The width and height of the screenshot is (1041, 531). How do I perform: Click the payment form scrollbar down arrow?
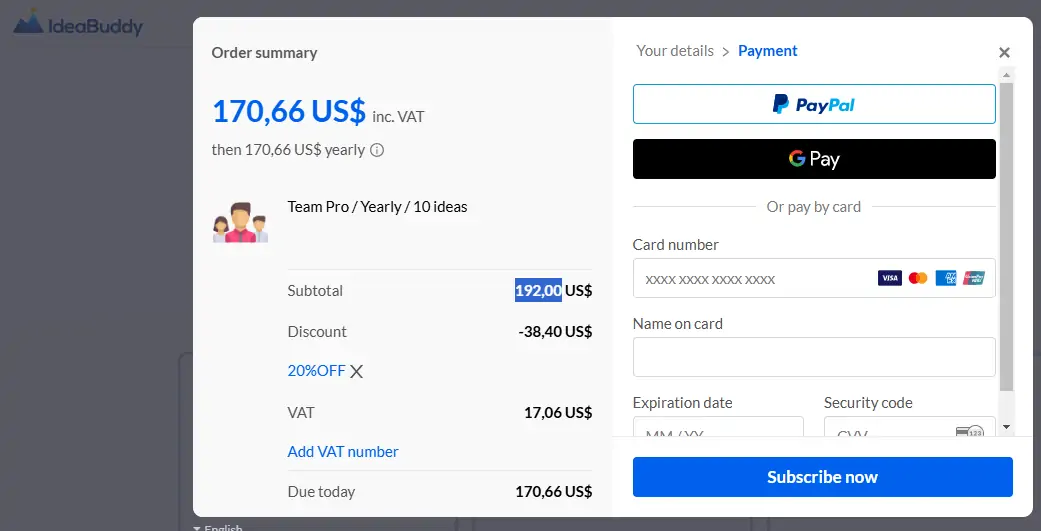pyautogui.click(x=1005, y=427)
